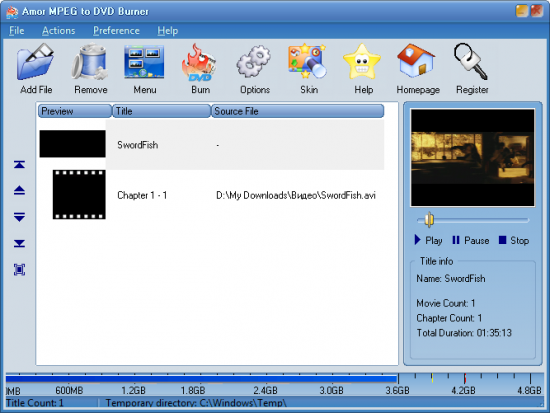Click the app icon in title bar
Image resolution: width=550 pixels, height=413 pixels.
point(12,12)
